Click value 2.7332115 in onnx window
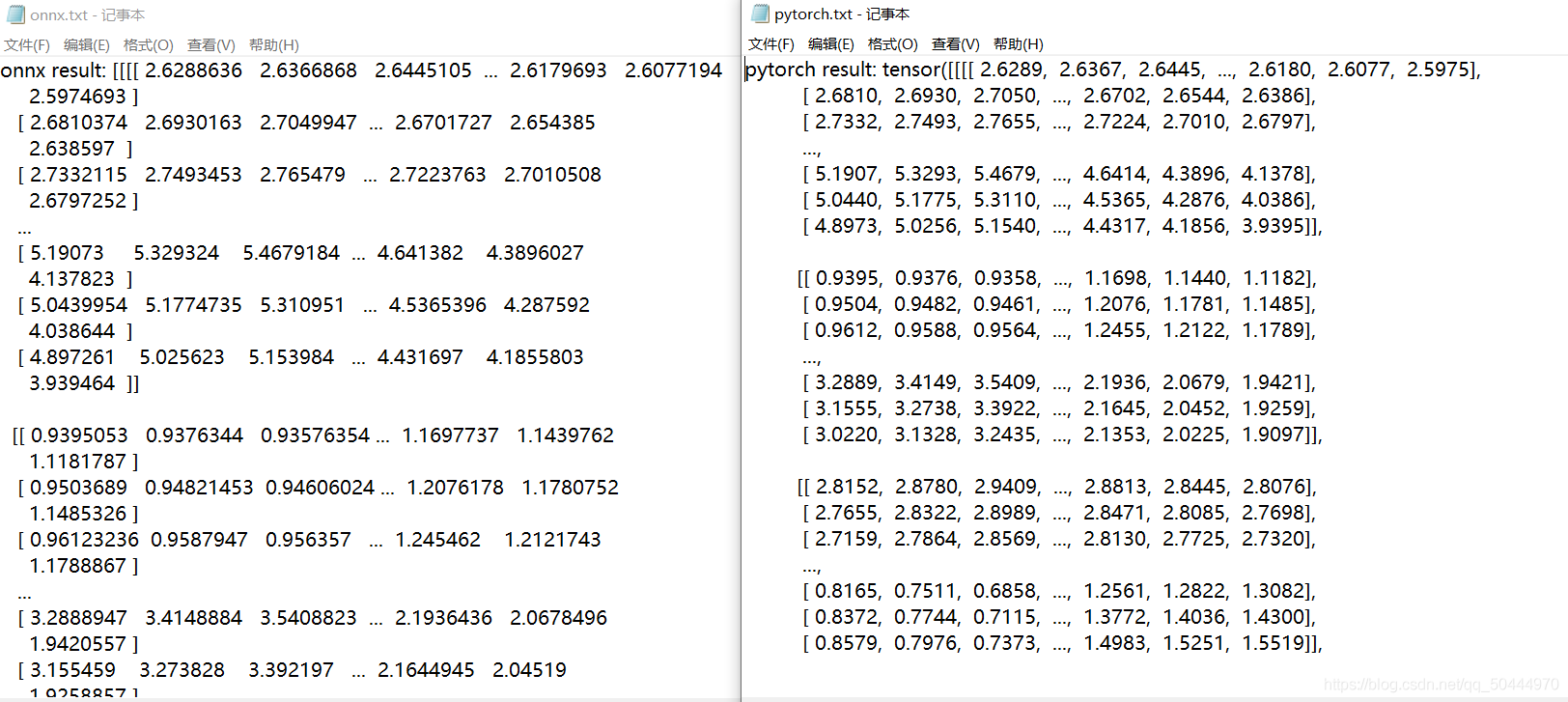 (x=78, y=175)
